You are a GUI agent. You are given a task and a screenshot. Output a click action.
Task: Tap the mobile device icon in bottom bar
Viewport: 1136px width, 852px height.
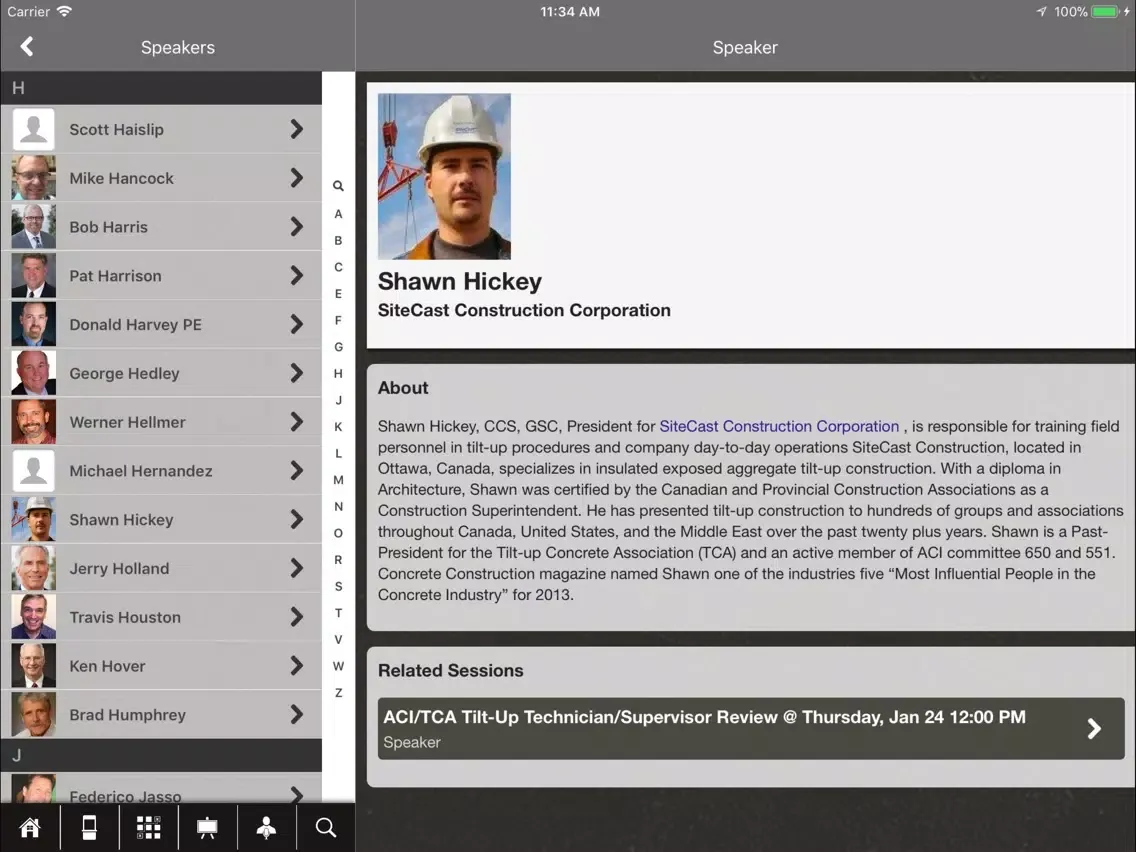89,827
